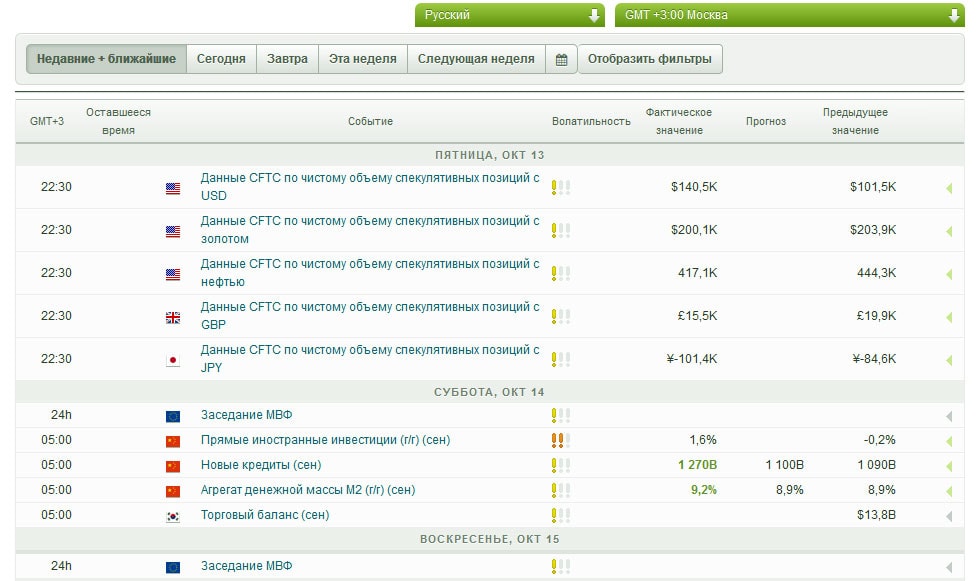Screen dimensions: 977x581
Task: Open the Новые кредиты (сен) event link
Action: tap(260, 465)
